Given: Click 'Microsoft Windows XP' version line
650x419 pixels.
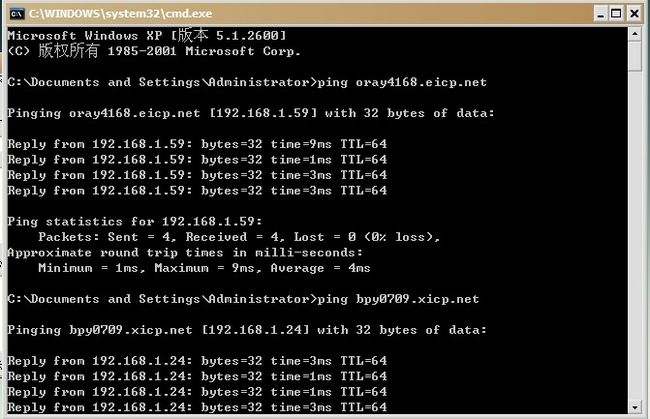Looking at the screenshot, I should click(x=147, y=35).
